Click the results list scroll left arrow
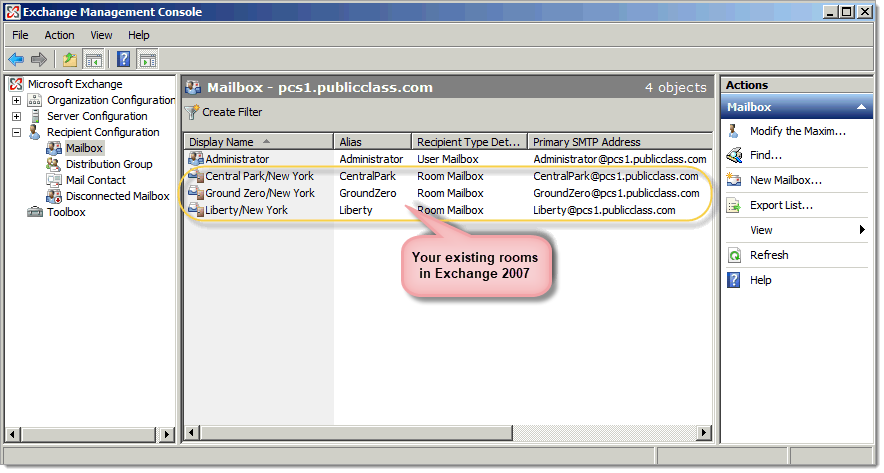The width and height of the screenshot is (884, 473). pyautogui.click(x=192, y=433)
